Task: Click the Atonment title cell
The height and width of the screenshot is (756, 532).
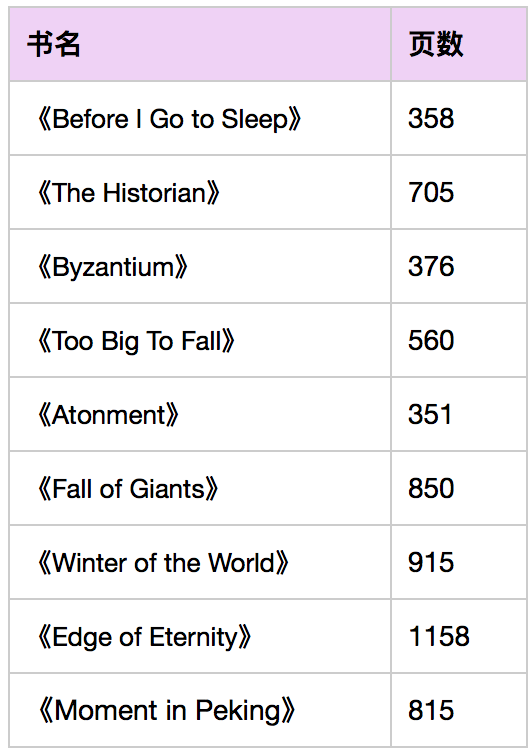Action: (200, 414)
